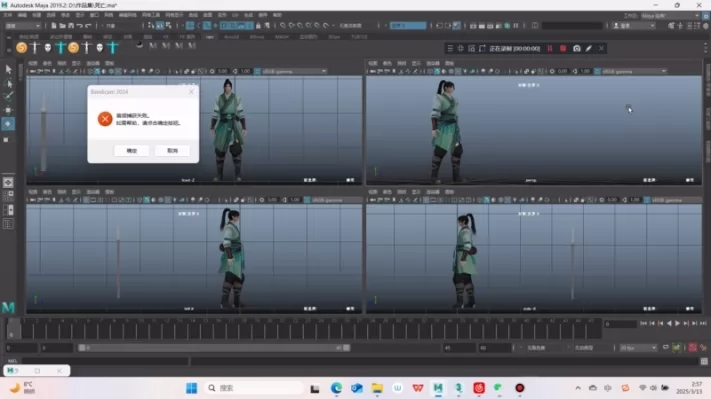Click the first cyan T-pose shelf icon
Viewport: 711px width, 399px height.
coord(60,47)
